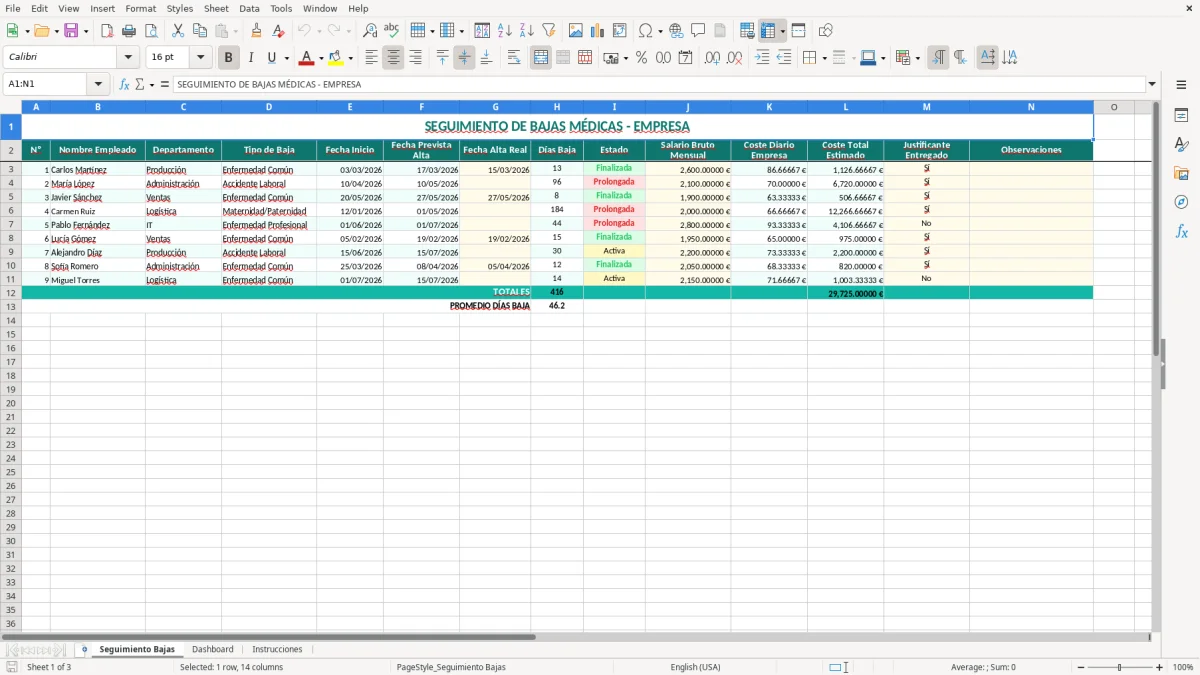The image size is (1200, 675).
Task: Increase cell indent
Action: (762, 58)
